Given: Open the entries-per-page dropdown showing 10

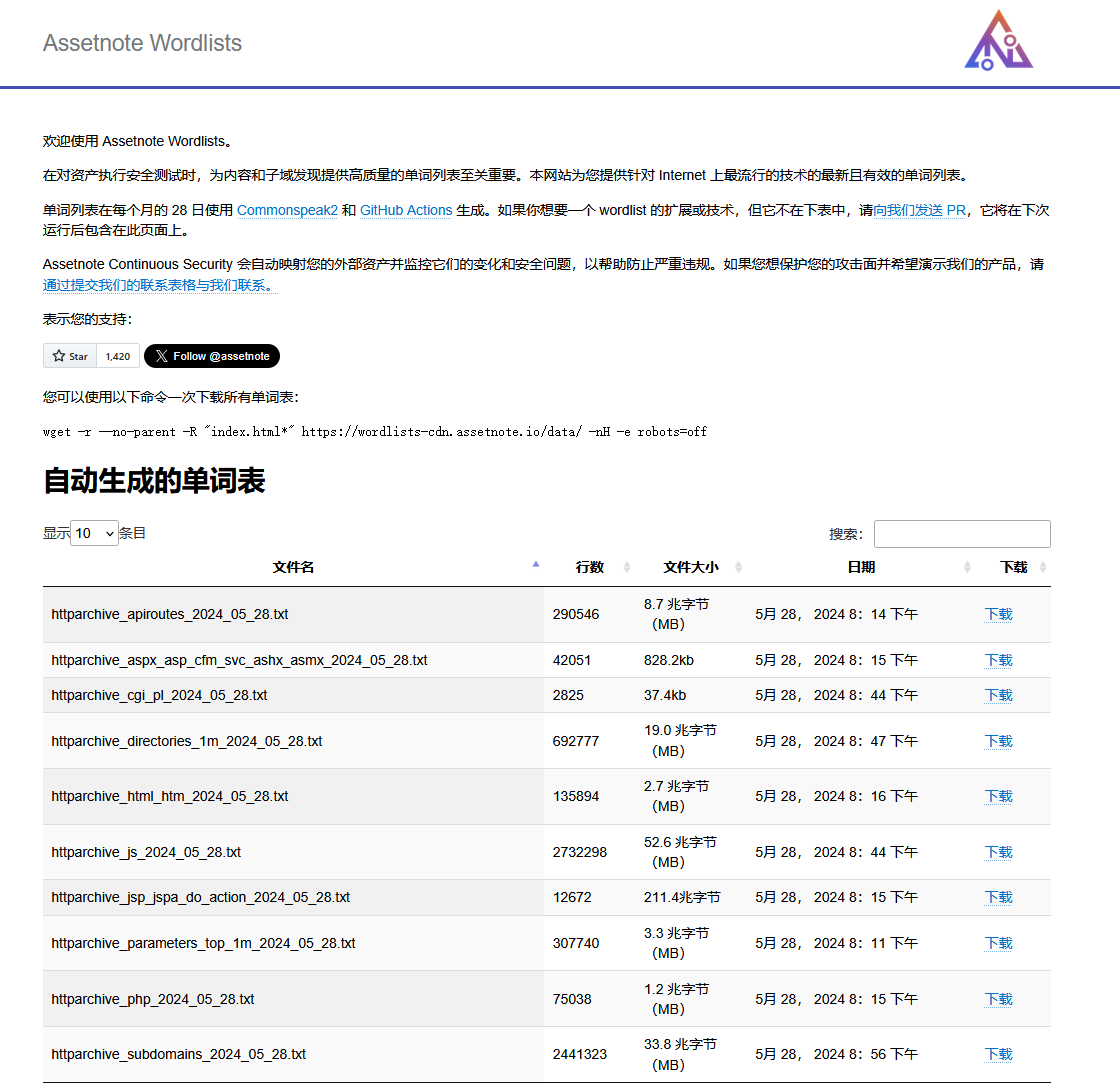Looking at the screenshot, I should (x=95, y=534).
